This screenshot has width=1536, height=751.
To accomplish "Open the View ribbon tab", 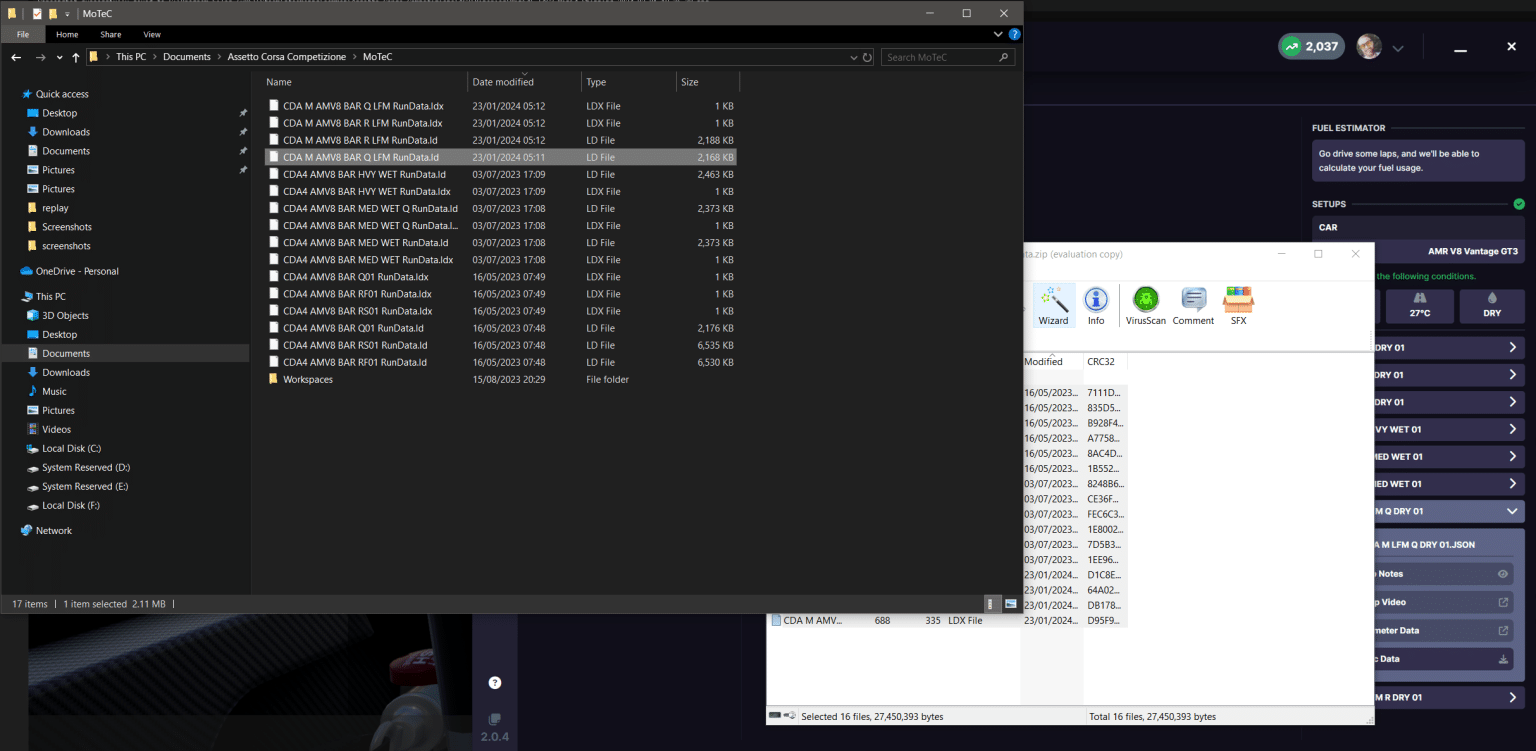I will point(152,34).
